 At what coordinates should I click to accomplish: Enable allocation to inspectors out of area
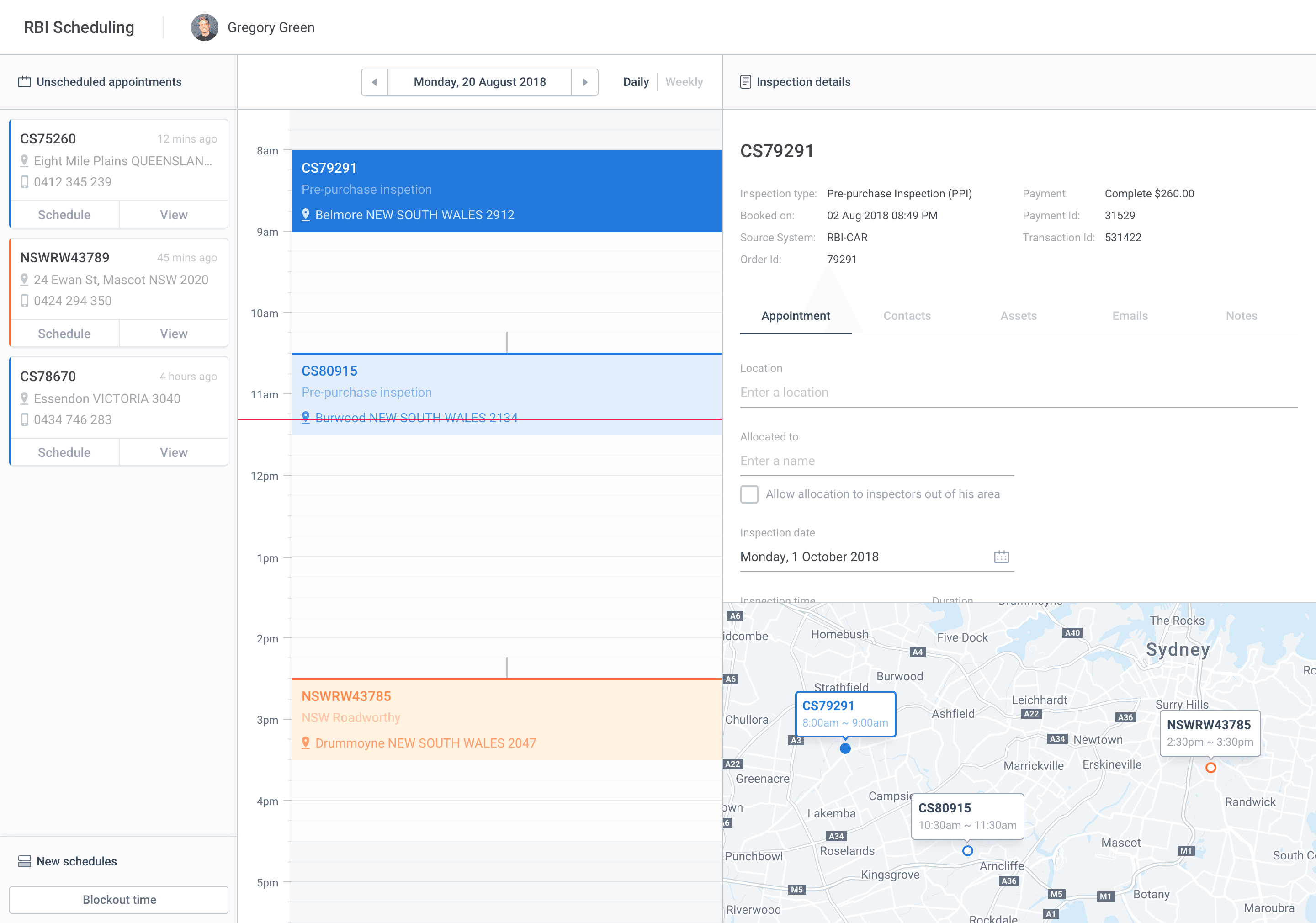(749, 494)
